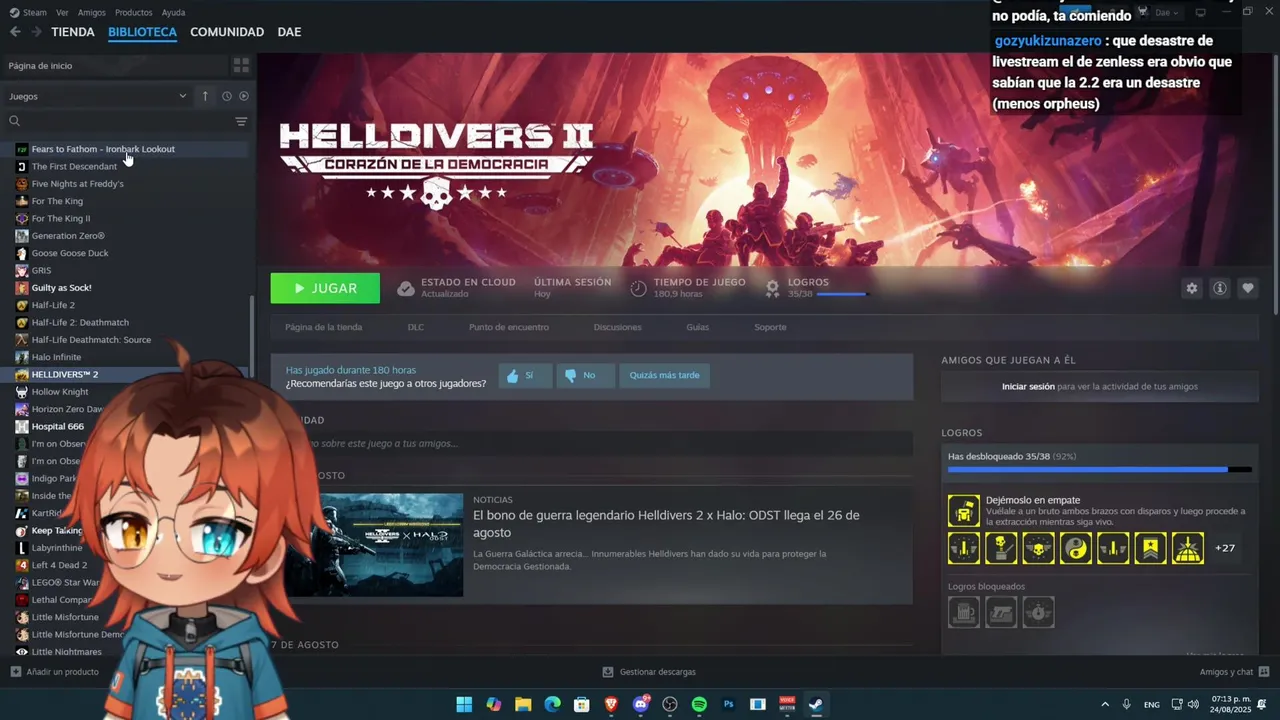Open Página de la tienda tab
1280x720 pixels.
[x=323, y=327]
